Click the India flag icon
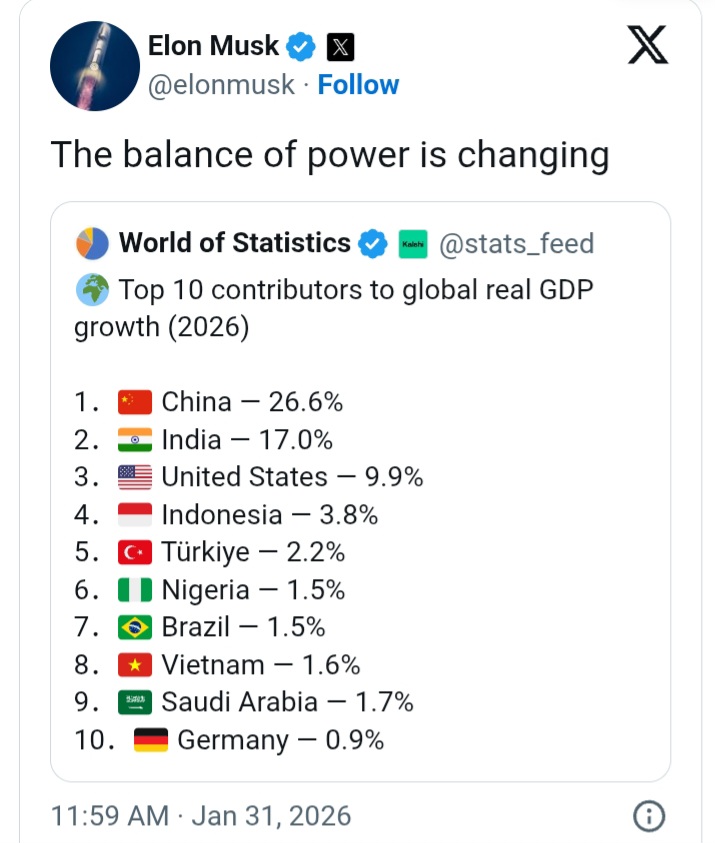The image size is (715, 843). point(134,440)
